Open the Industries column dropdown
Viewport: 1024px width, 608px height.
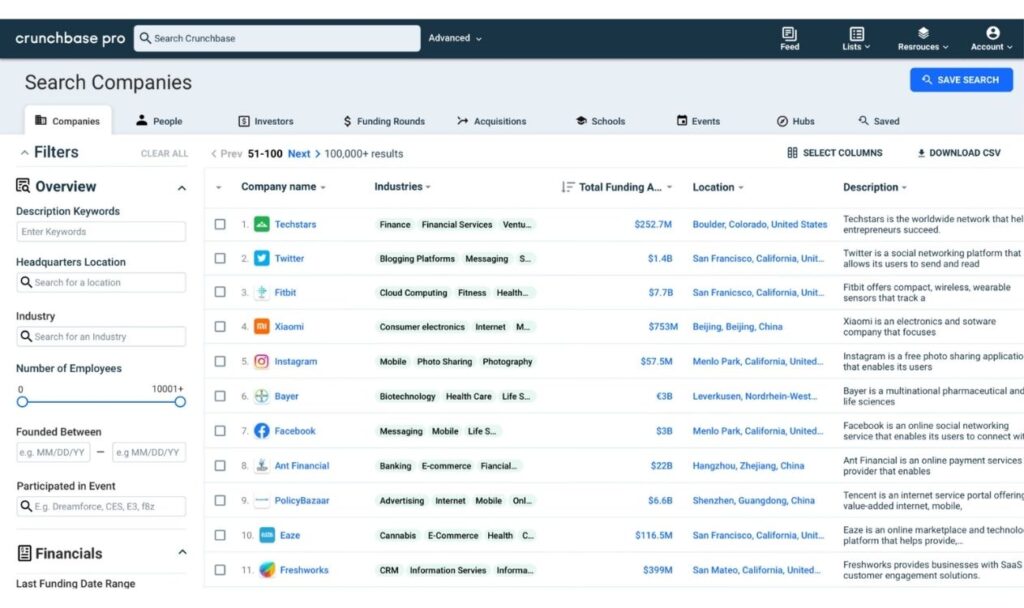428,187
